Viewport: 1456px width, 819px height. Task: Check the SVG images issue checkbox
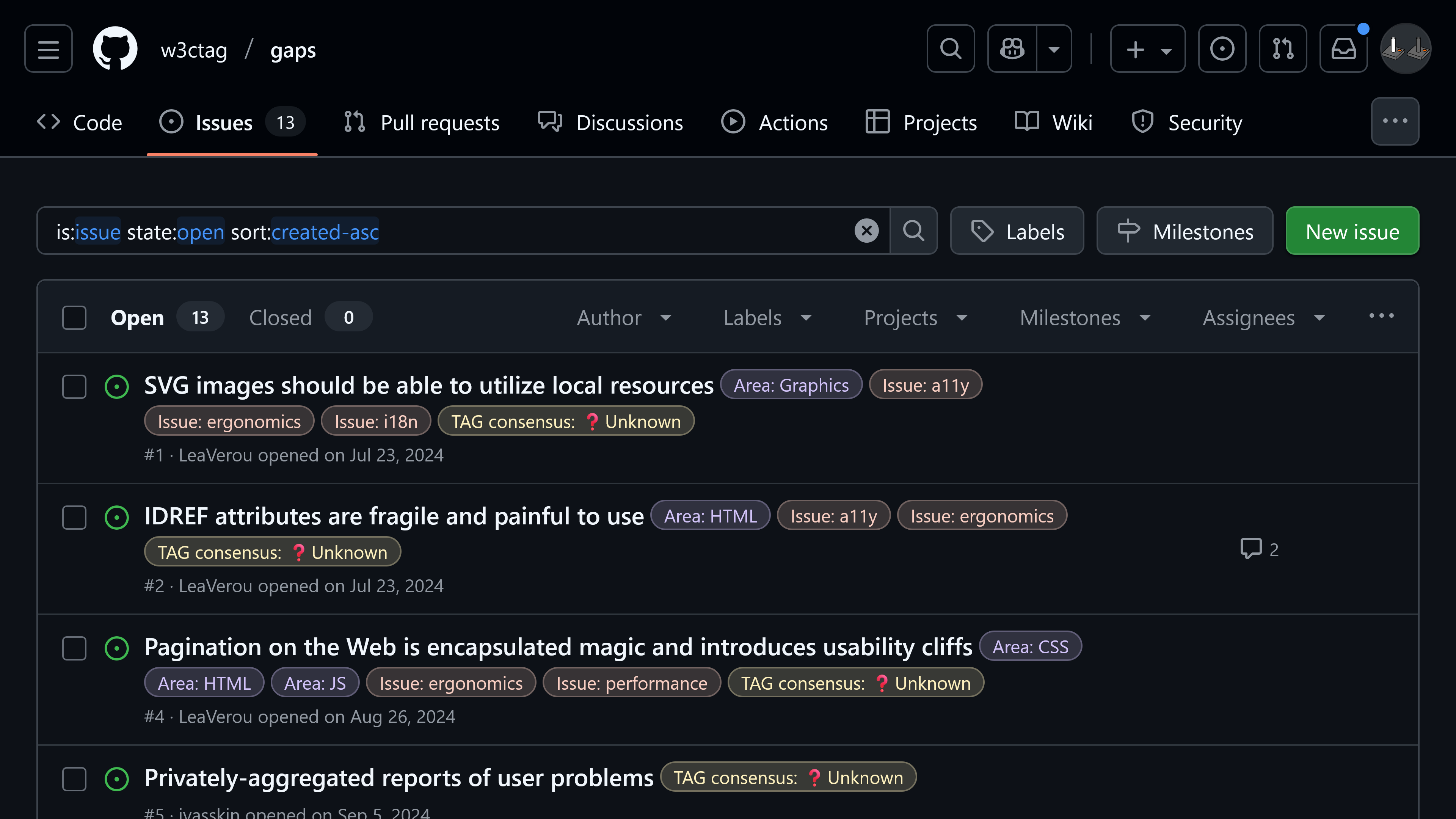click(x=74, y=387)
